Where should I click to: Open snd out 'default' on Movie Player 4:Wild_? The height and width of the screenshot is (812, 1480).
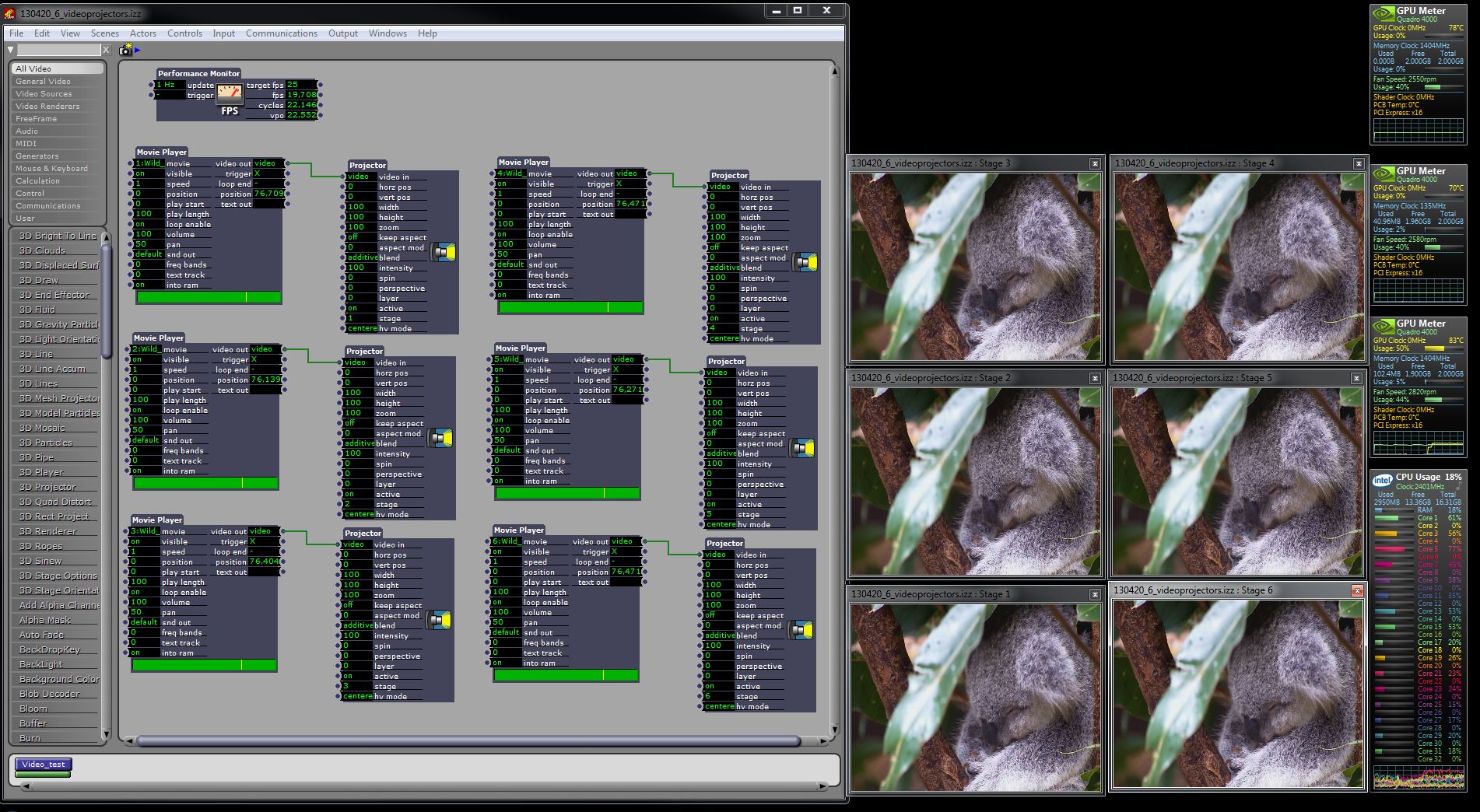tap(510, 264)
